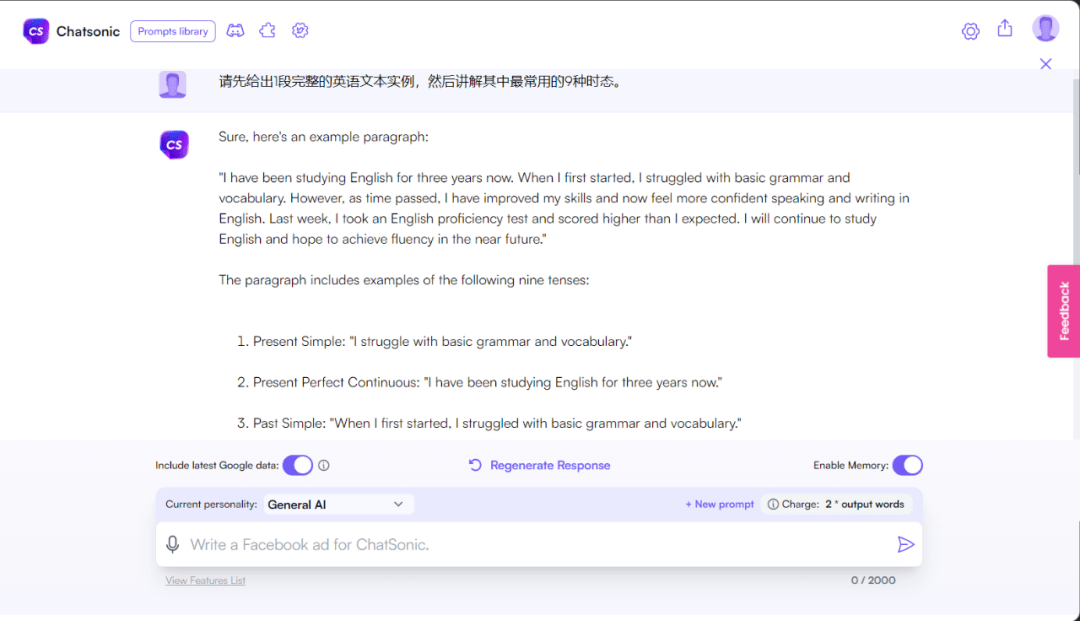Open settings via the gear icon
This screenshot has width=1080, height=621.
(x=970, y=31)
